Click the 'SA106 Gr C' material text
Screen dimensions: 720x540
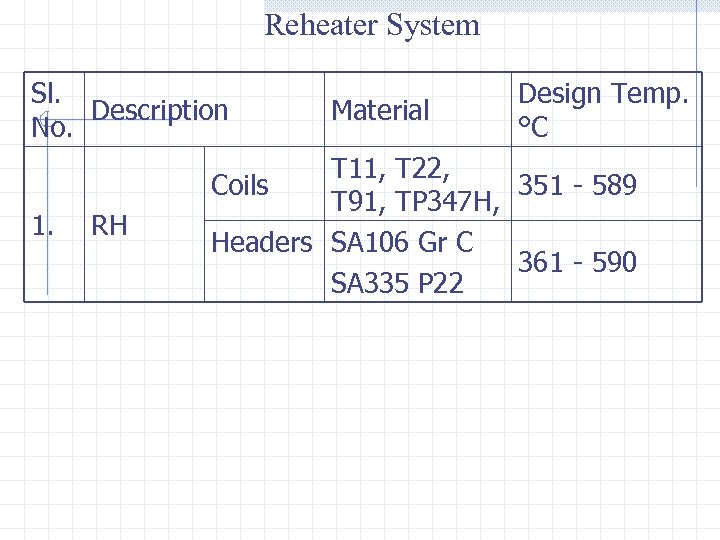tap(402, 242)
